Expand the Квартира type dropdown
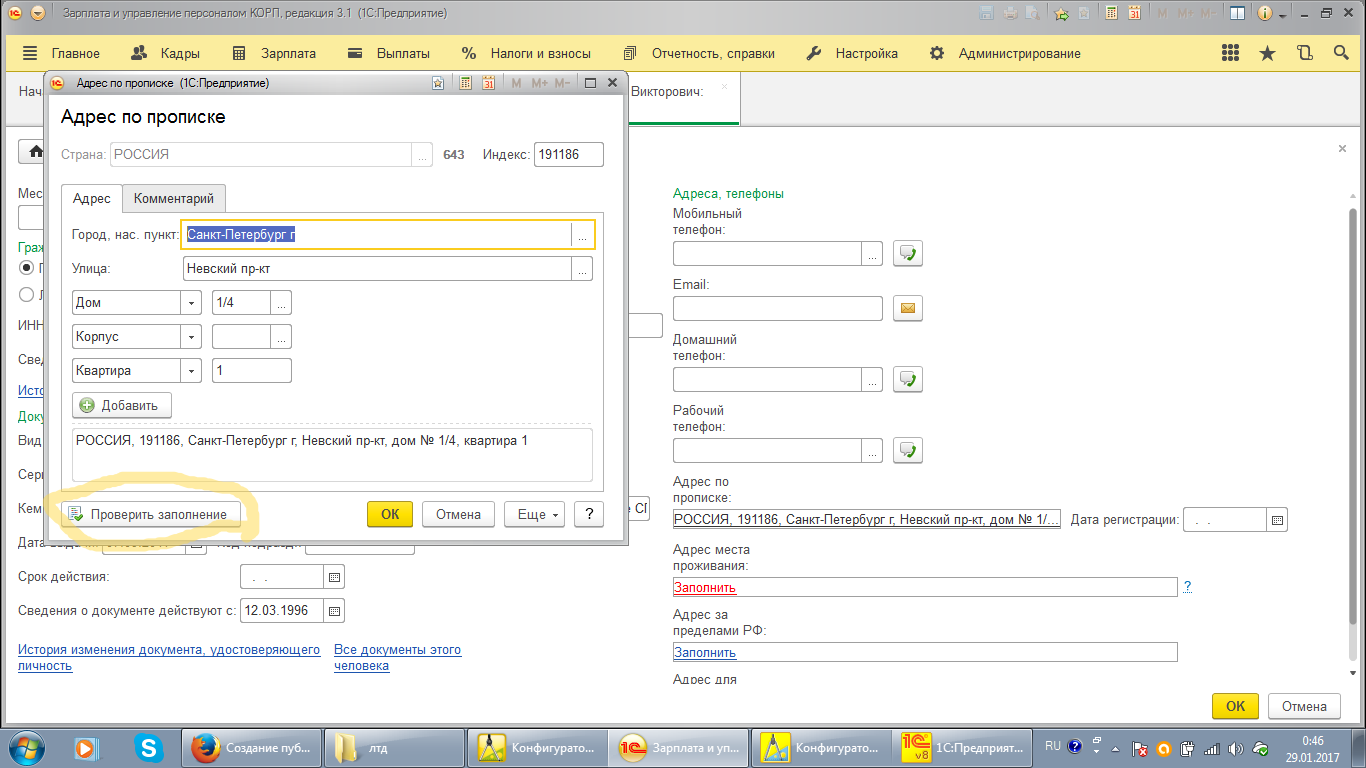1366x768 pixels. tap(191, 371)
